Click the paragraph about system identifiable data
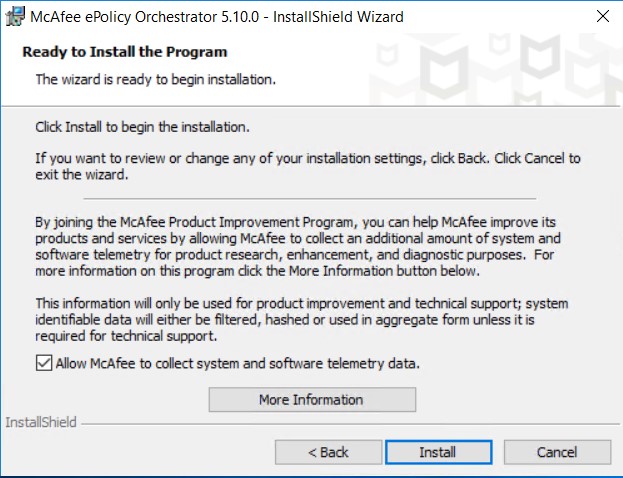Viewport: 623px width, 478px height. click(302, 319)
